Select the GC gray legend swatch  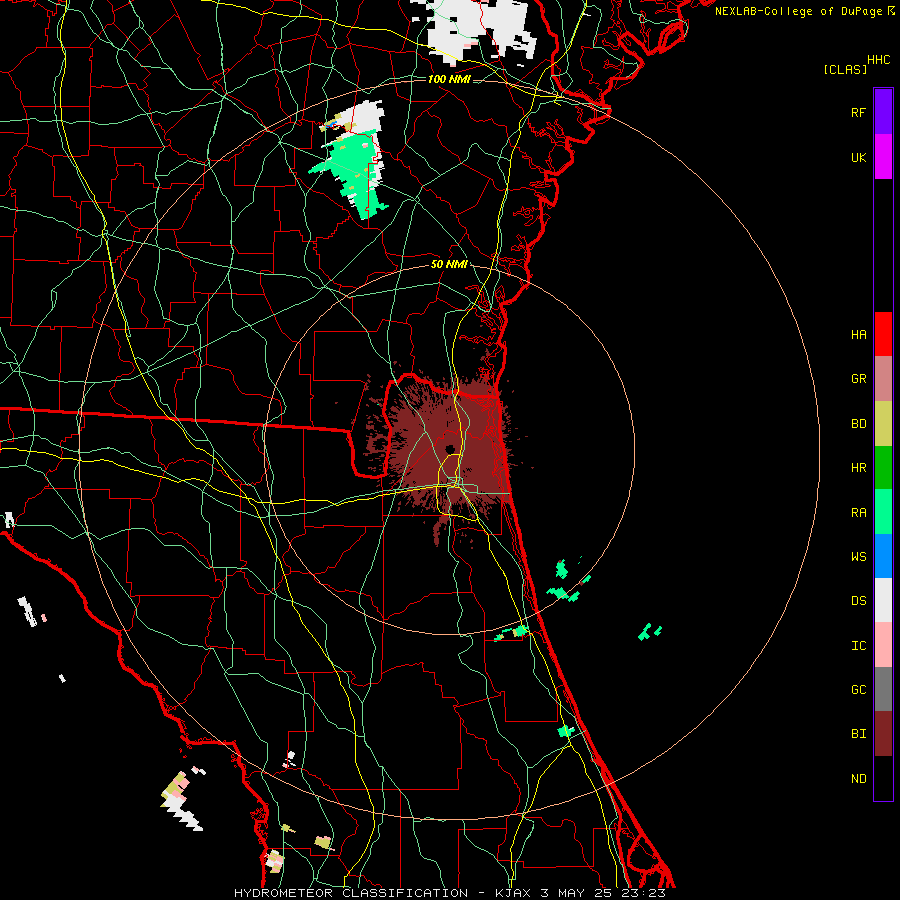click(x=883, y=689)
